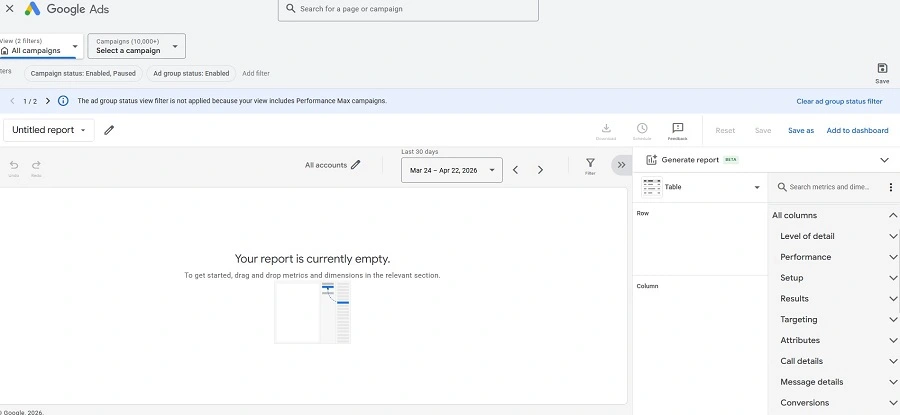The height and width of the screenshot is (415, 900).
Task: Open the three-dot more options menu
Action: click(890, 187)
